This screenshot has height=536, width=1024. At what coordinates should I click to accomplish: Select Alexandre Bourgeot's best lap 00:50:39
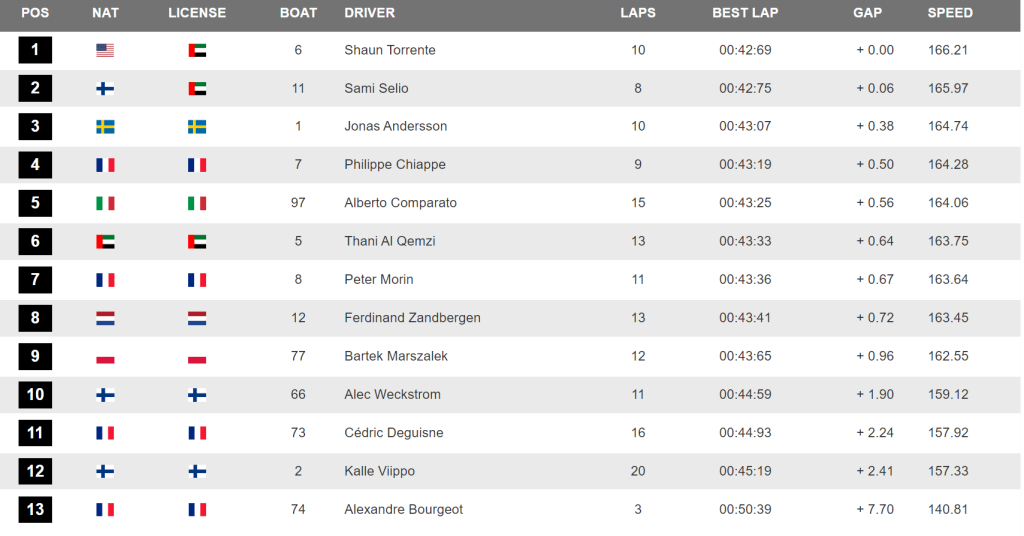[745, 509]
